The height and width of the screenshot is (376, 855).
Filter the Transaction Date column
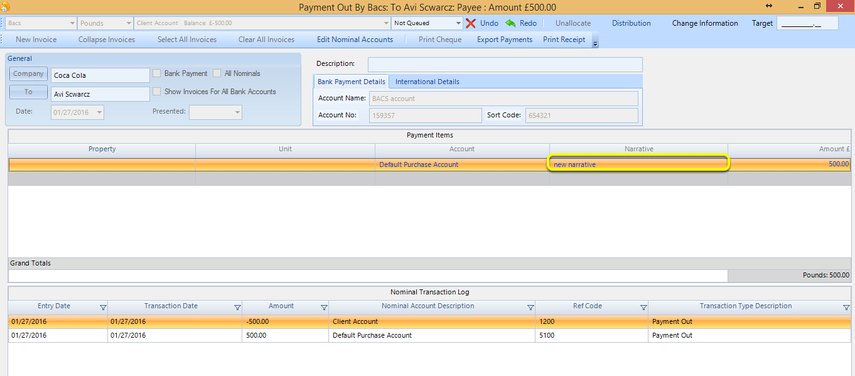point(237,307)
